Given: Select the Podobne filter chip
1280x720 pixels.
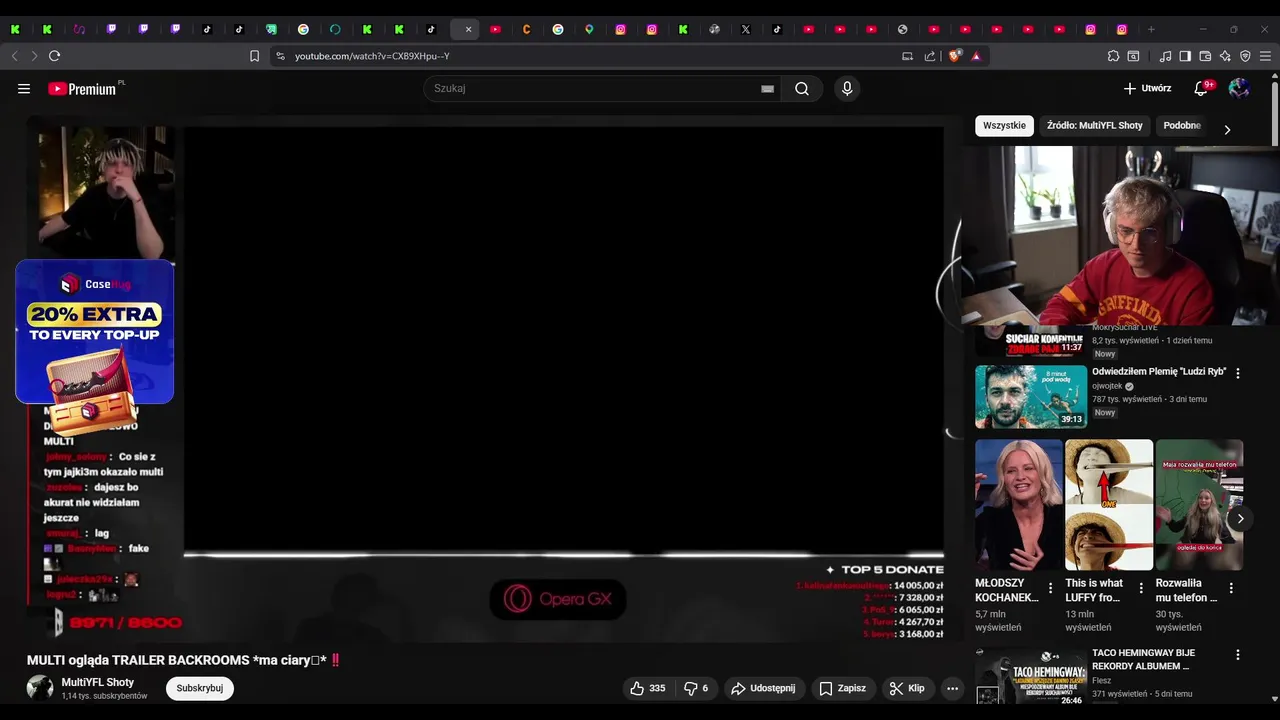Looking at the screenshot, I should click(x=1182, y=126).
